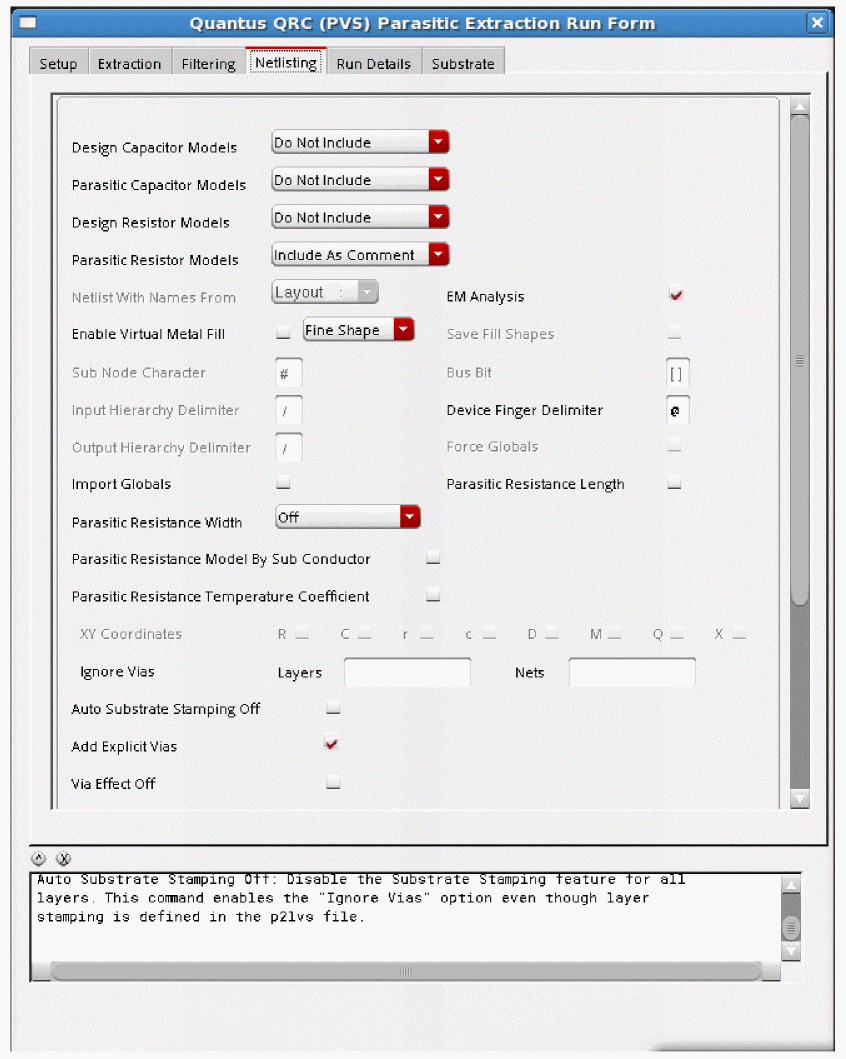Switch to the Extraction tab
Image resolution: width=846 pixels, height=1059 pixels.
pos(130,63)
